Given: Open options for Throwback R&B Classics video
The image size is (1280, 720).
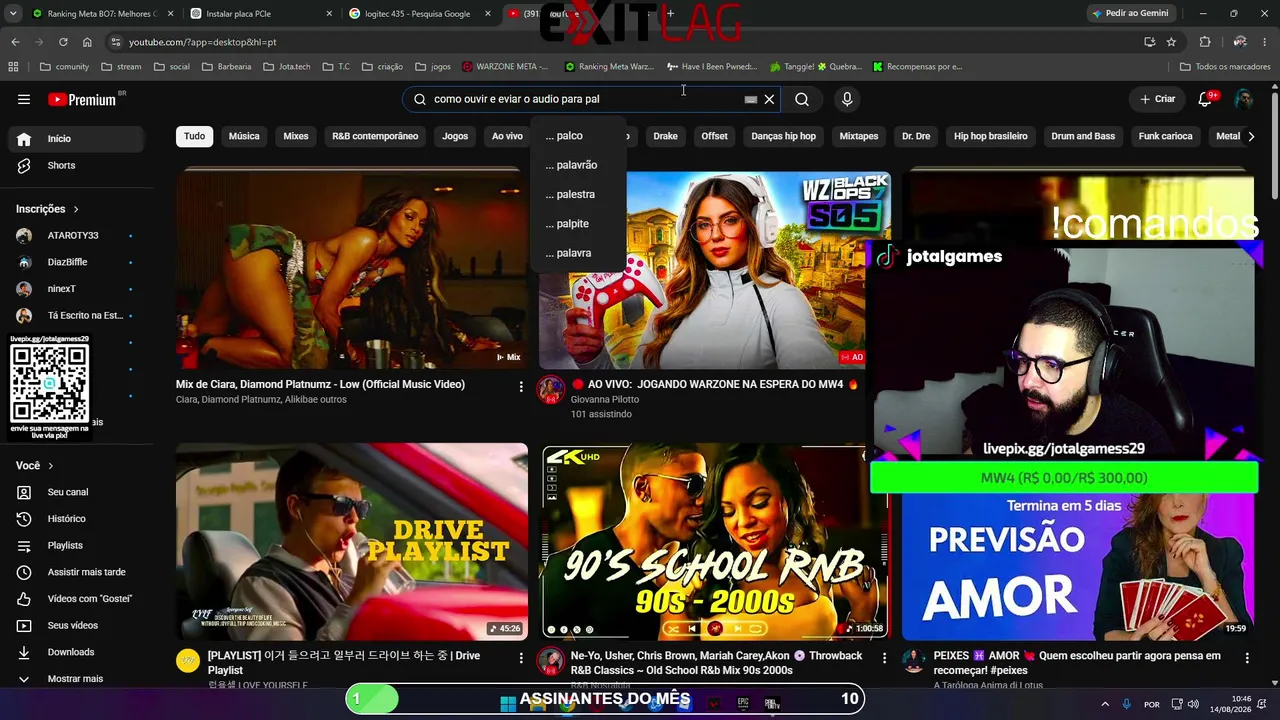Looking at the screenshot, I should tap(884, 658).
